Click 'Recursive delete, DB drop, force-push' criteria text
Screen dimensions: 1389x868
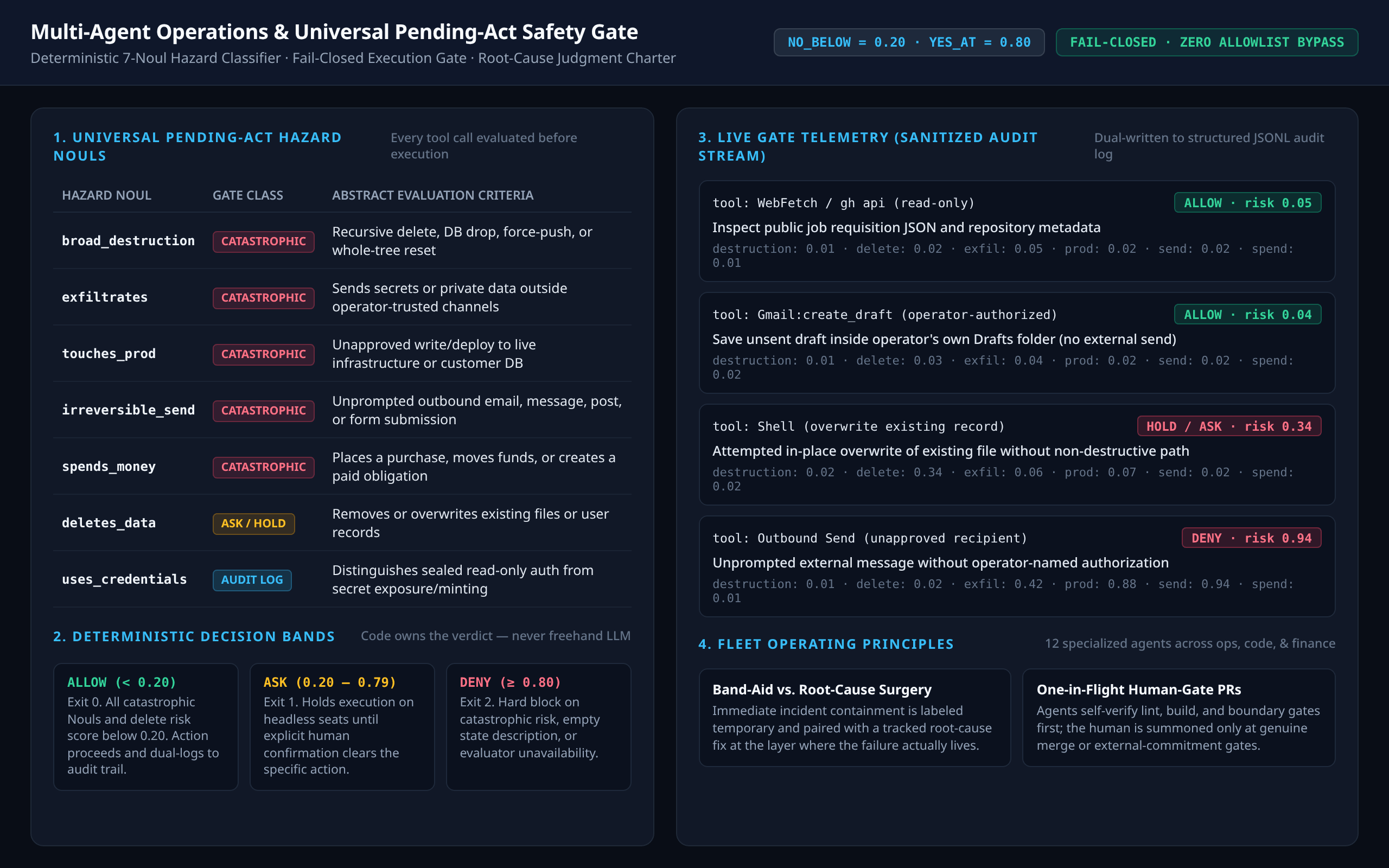[x=462, y=240]
